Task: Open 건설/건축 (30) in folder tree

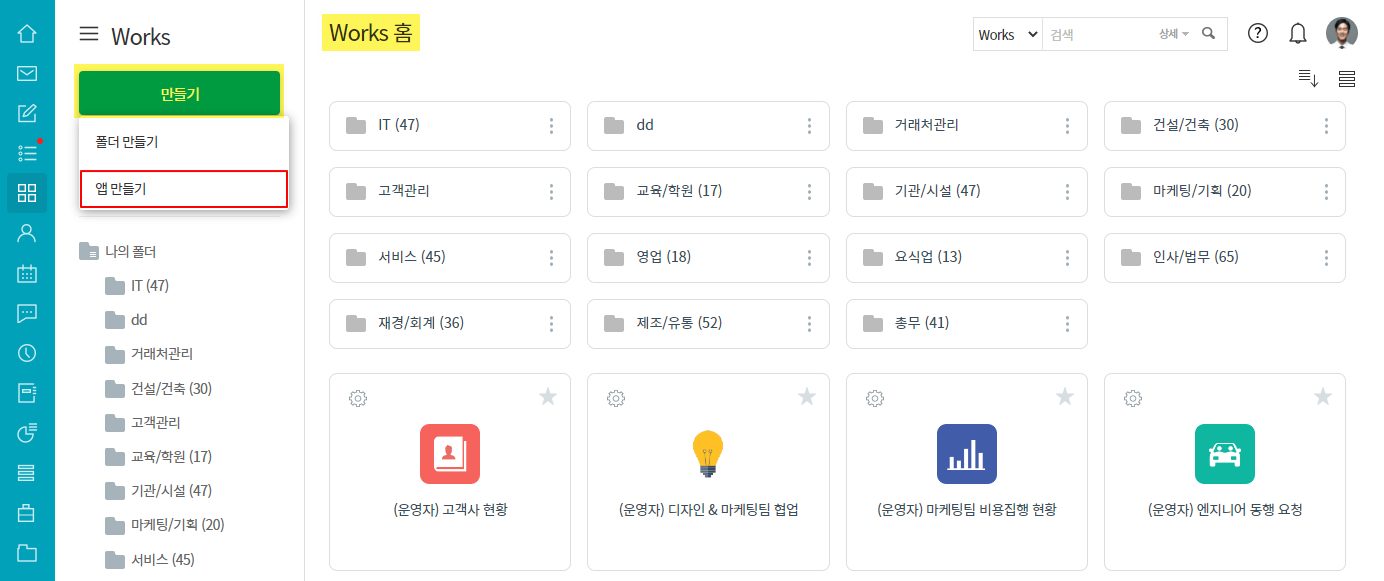Action: [x=170, y=388]
